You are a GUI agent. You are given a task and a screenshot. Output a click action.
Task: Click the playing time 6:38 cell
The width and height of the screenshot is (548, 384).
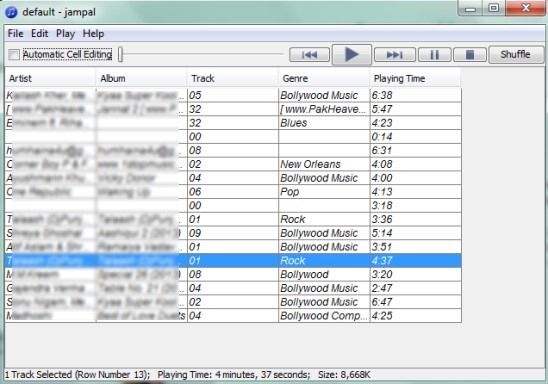416,95
